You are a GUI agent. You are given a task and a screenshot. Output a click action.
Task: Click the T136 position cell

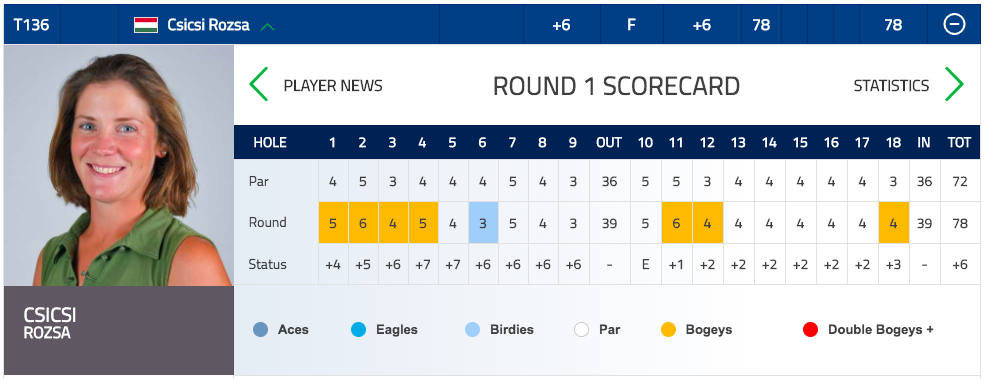click(31, 25)
